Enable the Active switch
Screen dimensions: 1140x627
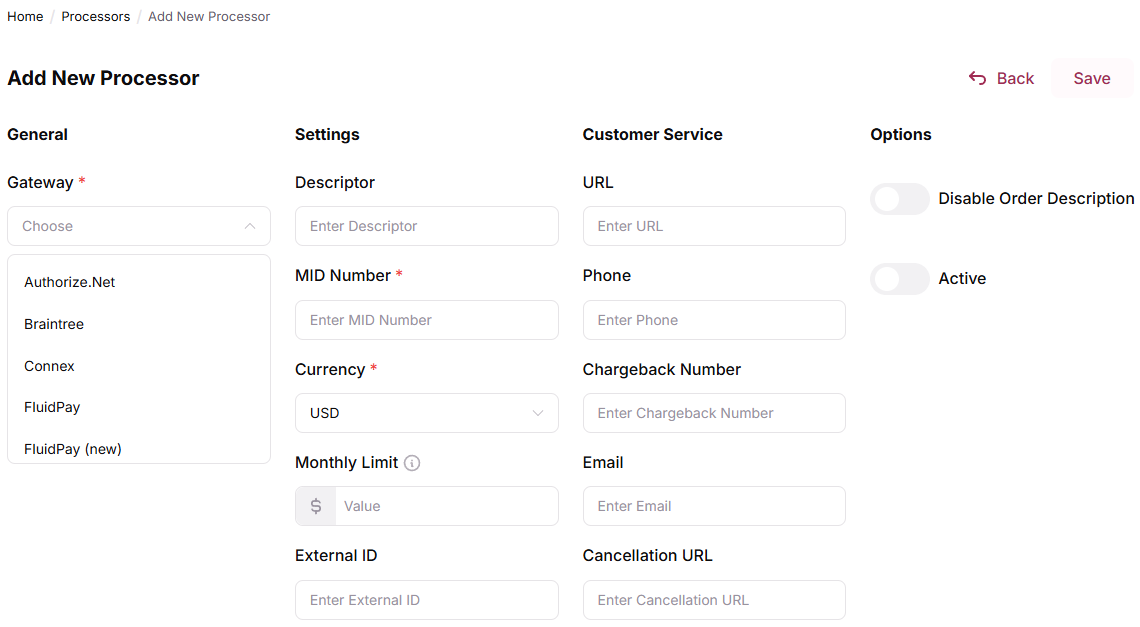[900, 279]
